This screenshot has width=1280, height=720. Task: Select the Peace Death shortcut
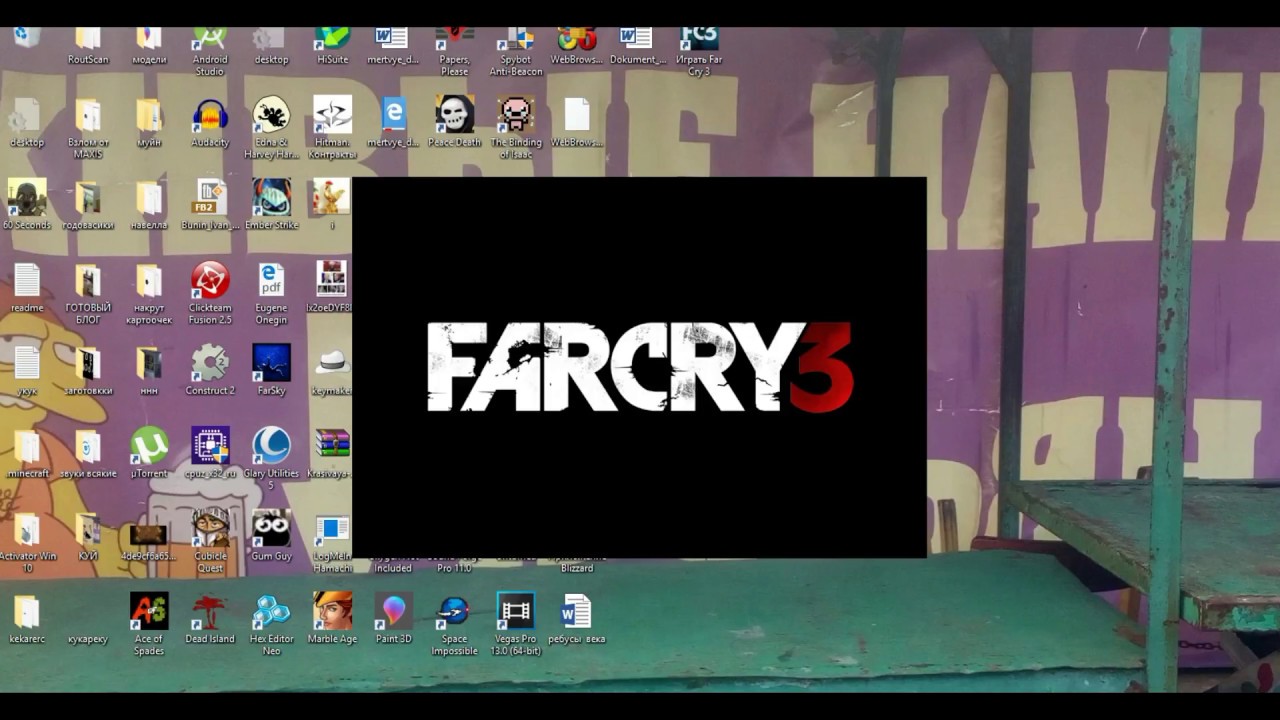(x=455, y=123)
